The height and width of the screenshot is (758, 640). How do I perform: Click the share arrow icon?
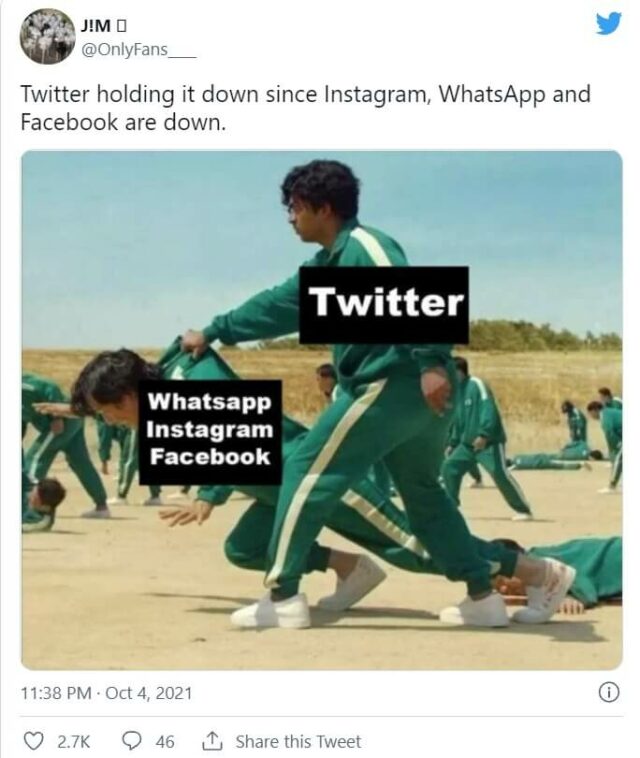[211, 741]
